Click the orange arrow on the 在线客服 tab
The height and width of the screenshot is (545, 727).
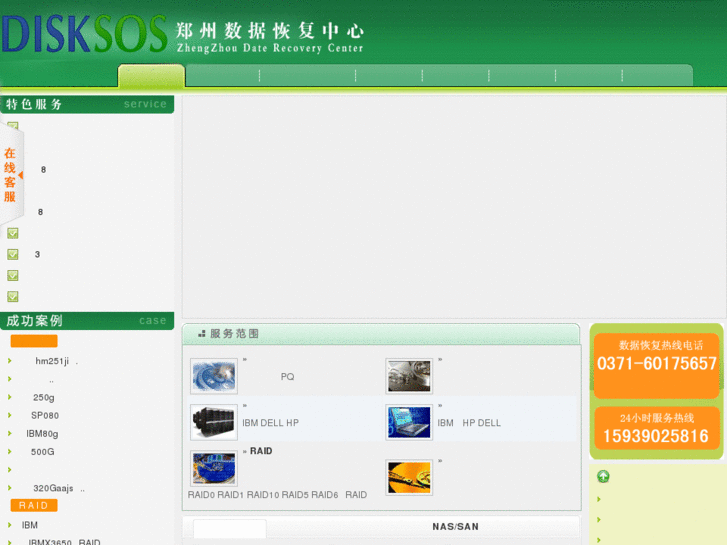(x=20, y=175)
